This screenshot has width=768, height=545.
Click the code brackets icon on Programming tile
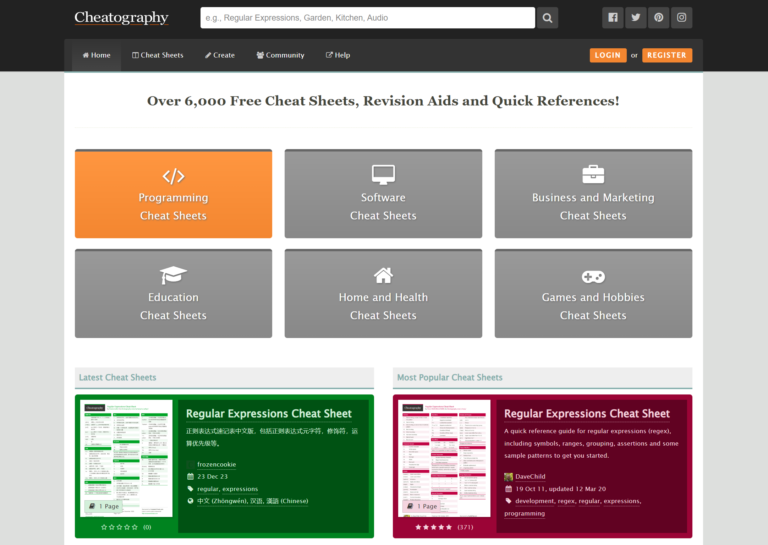pos(173,176)
